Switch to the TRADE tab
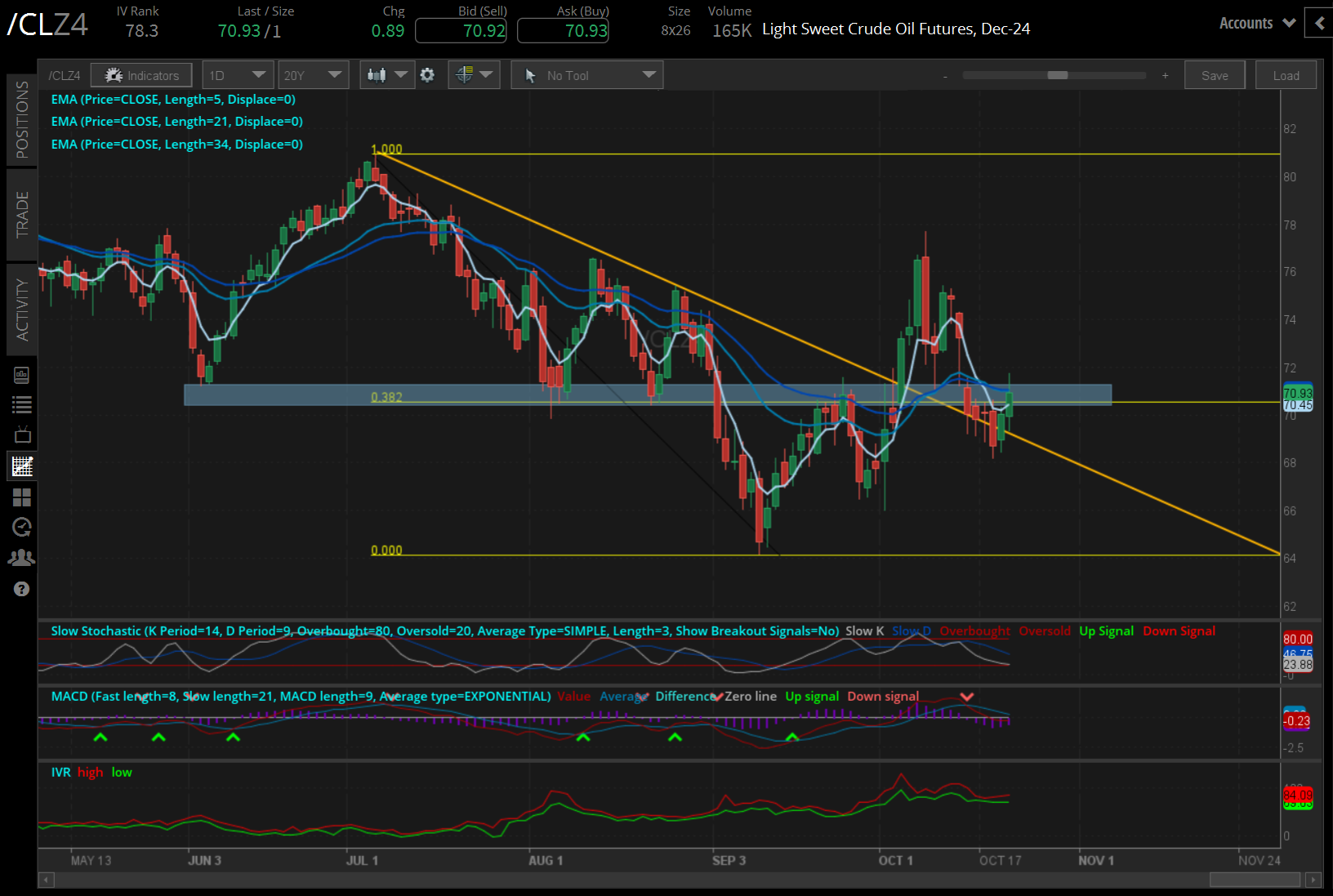1333x896 pixels. point(22,215)
